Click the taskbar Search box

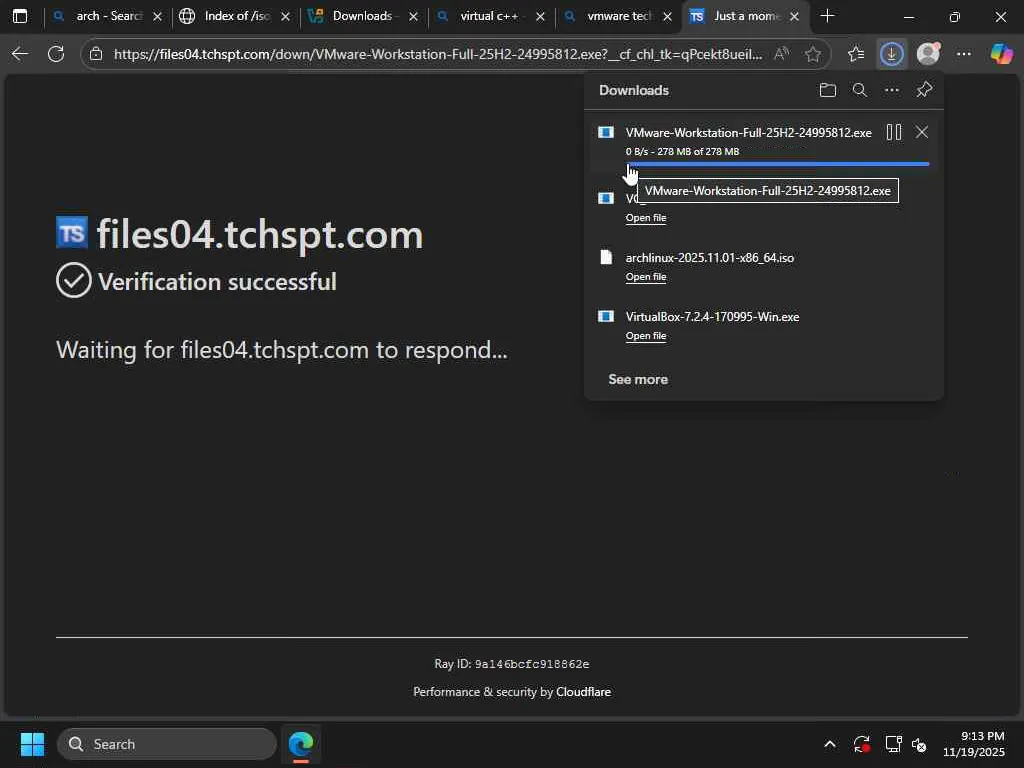167,744
